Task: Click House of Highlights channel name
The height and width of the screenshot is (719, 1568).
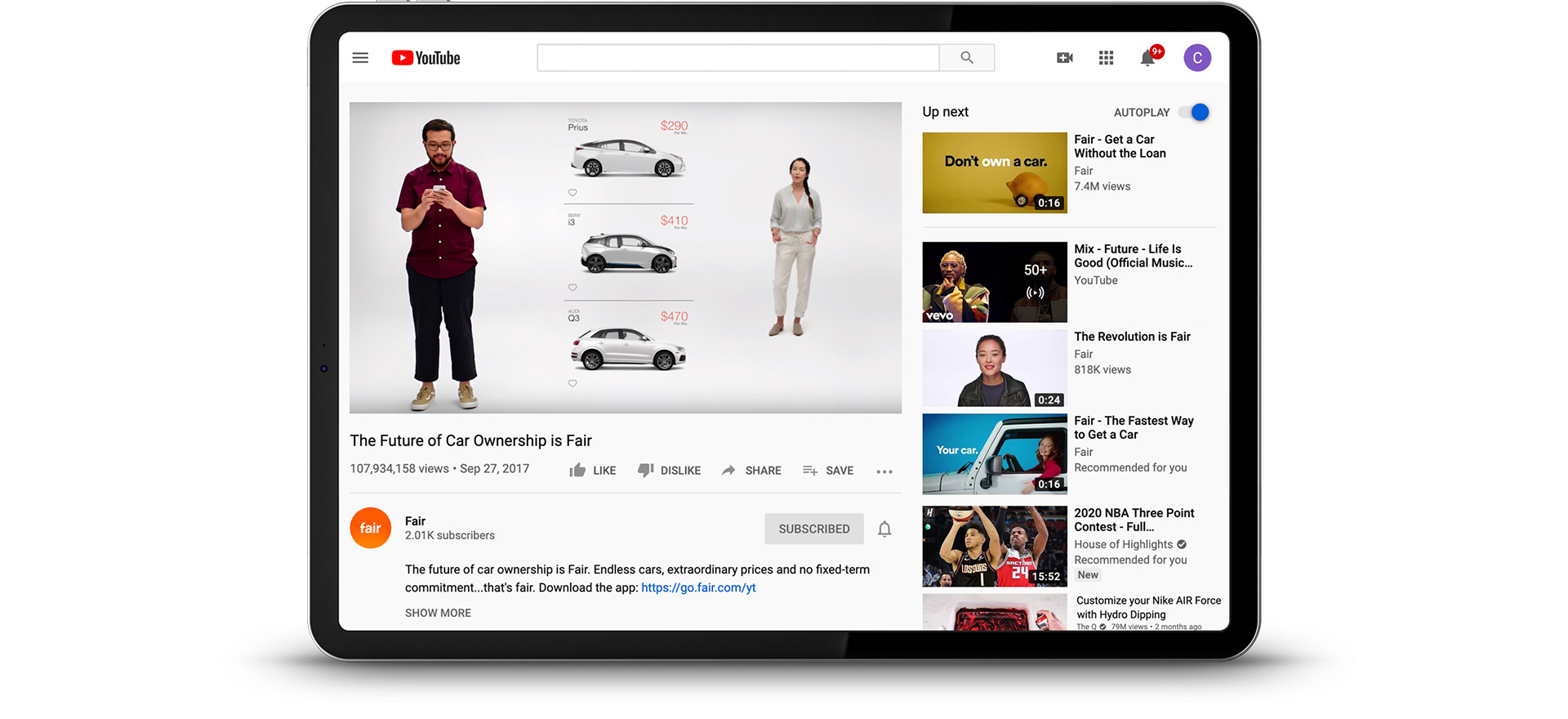Action: pos(1123,544)
